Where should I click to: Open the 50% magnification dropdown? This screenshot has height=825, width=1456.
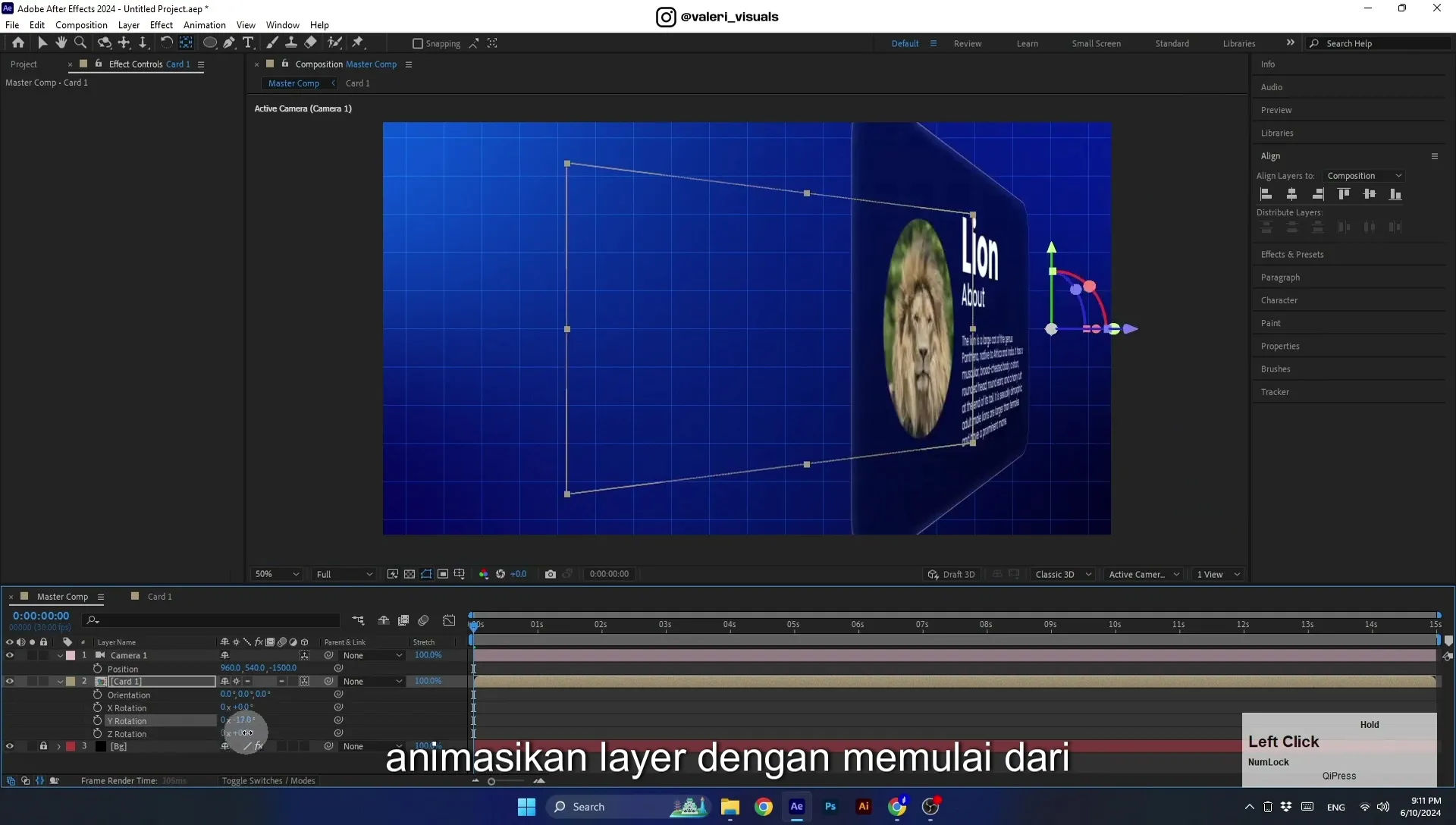(x=277, y=574)
